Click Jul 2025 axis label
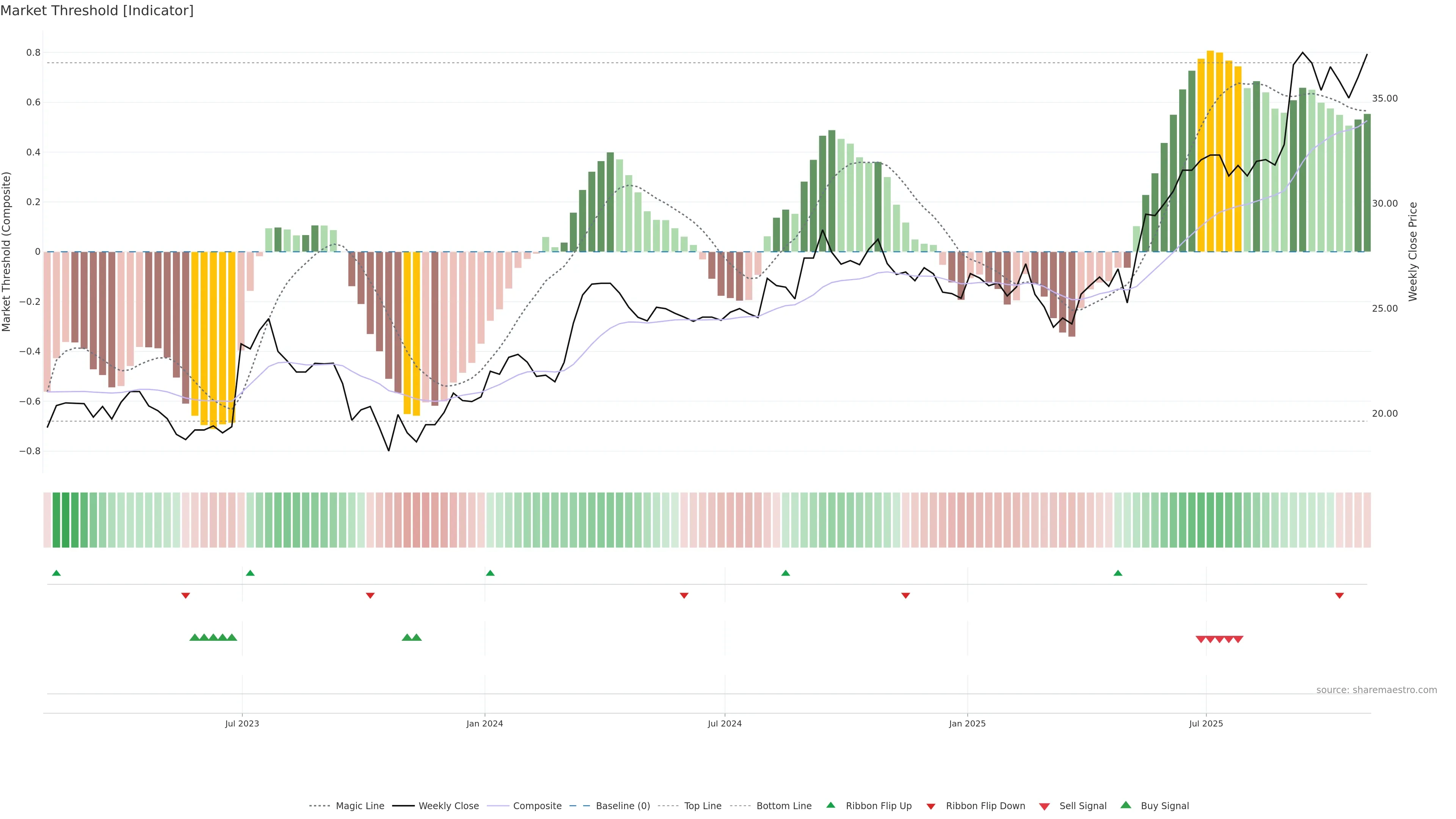The height and width of the screenshot is (819, 1456). tap(1206, 723)
